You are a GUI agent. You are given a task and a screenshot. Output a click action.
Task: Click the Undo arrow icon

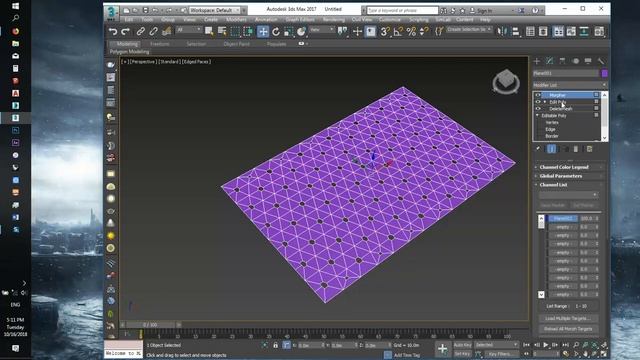[113, 31]
